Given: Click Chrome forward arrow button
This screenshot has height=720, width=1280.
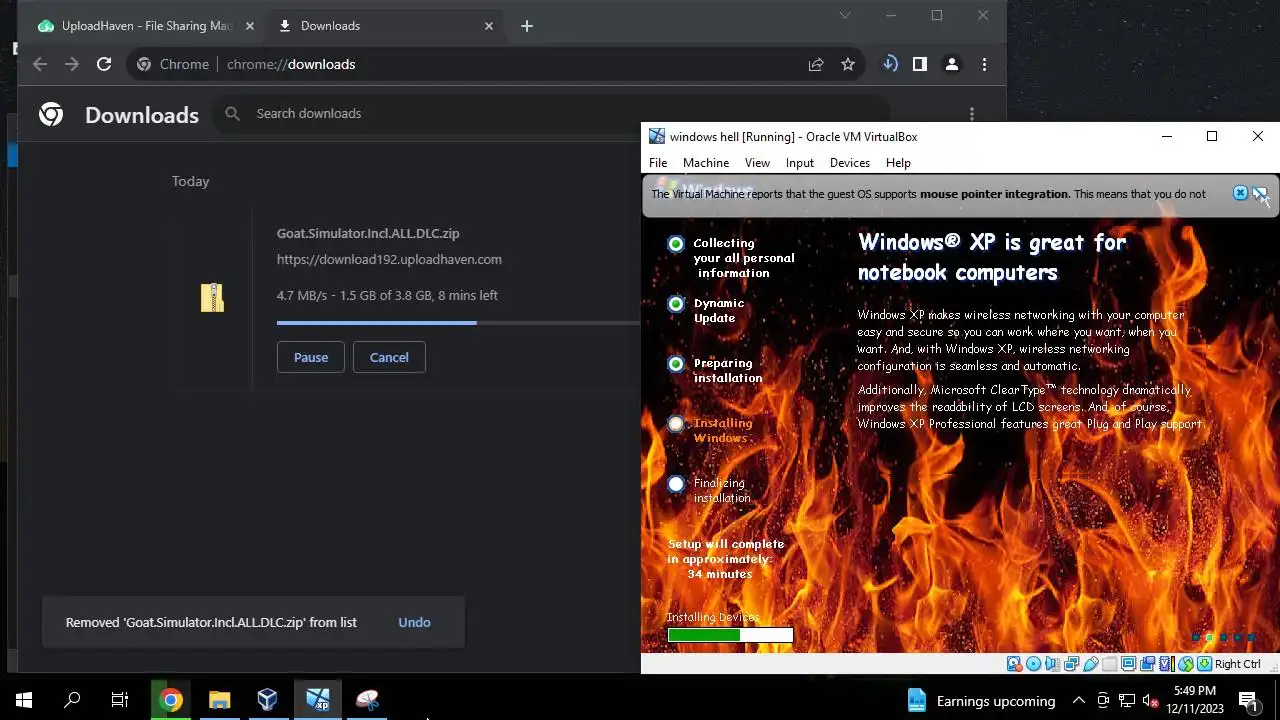Looking at the screenshot, I should [x=72, y=64].
